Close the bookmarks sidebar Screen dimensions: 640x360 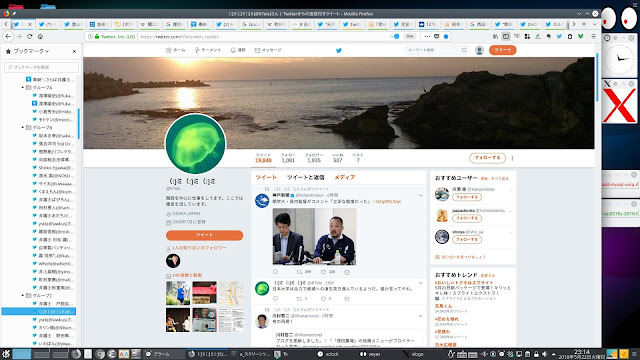coord(74,51)
